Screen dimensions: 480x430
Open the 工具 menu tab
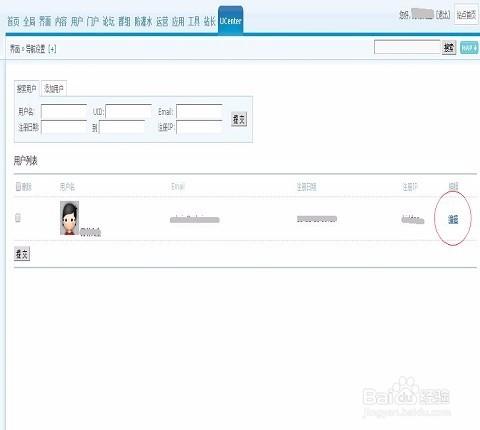click(x=194, y=22)
